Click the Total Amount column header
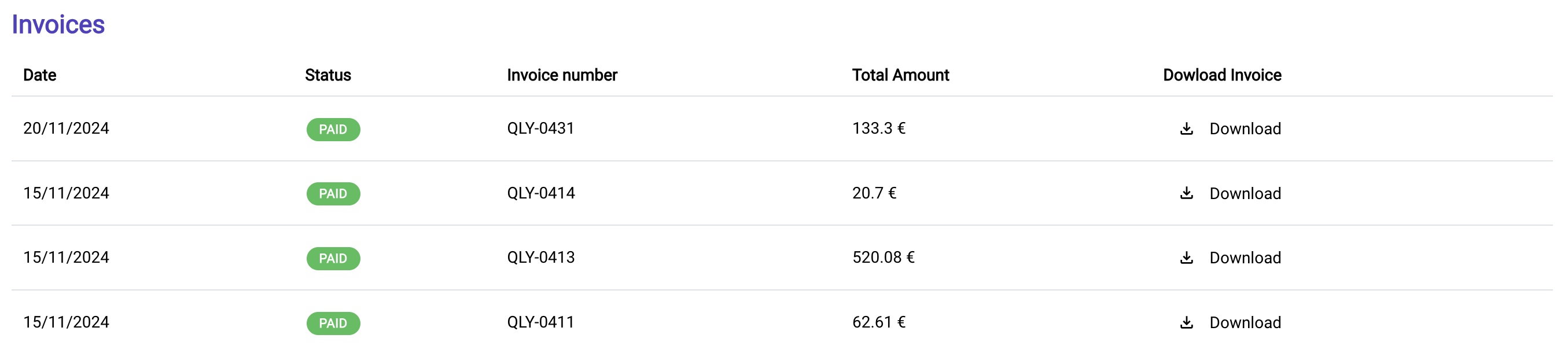Image resolution: width=1568 pixels, height=353 pixels. pyautogui.click(x=900, y=75)
